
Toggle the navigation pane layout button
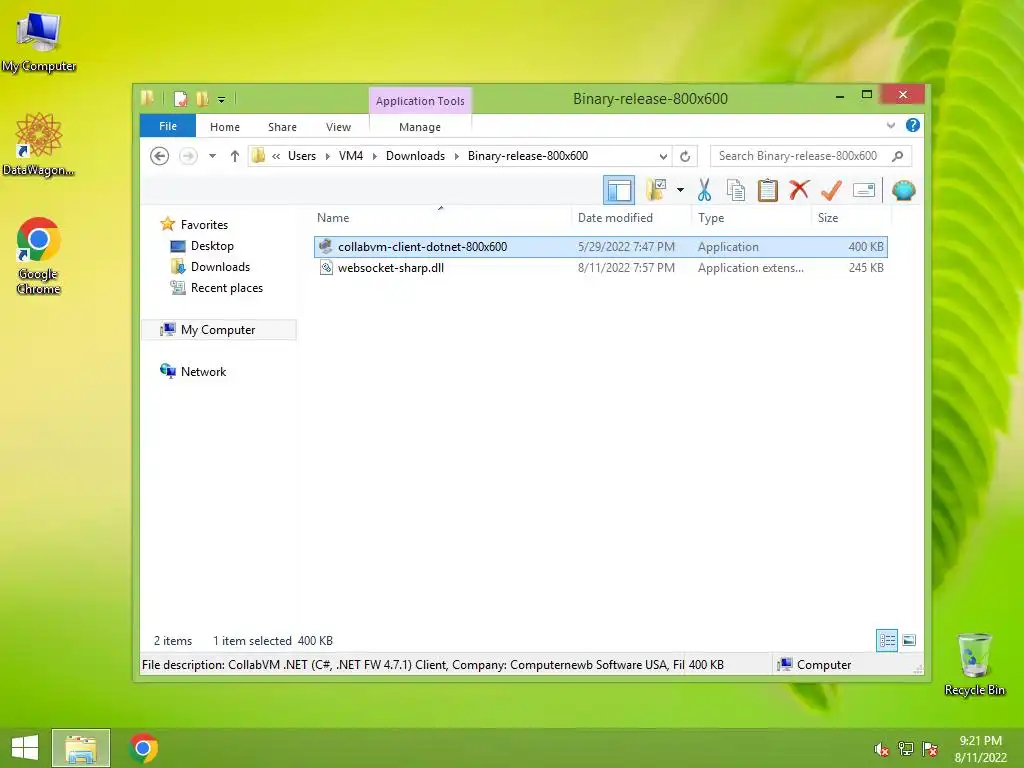pos(618,190)
